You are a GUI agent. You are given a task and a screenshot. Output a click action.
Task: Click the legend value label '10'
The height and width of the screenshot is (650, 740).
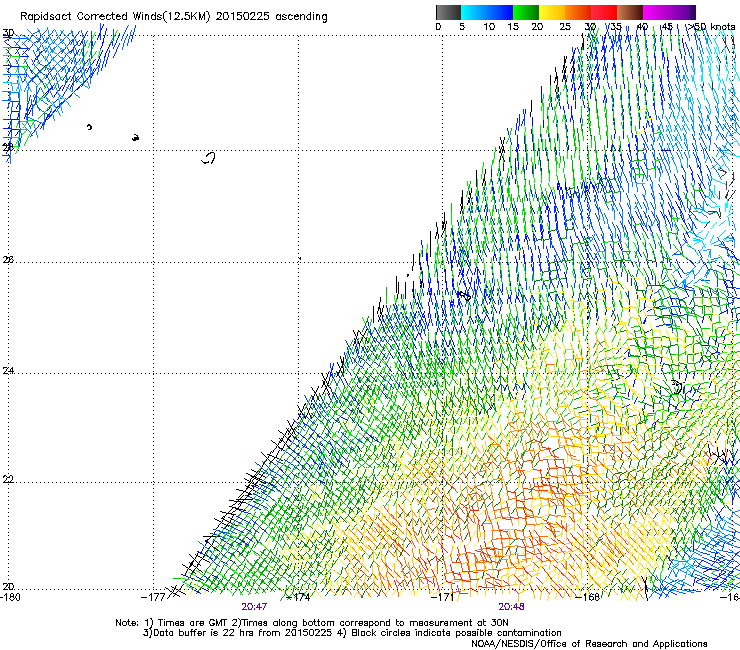(489, 27)
